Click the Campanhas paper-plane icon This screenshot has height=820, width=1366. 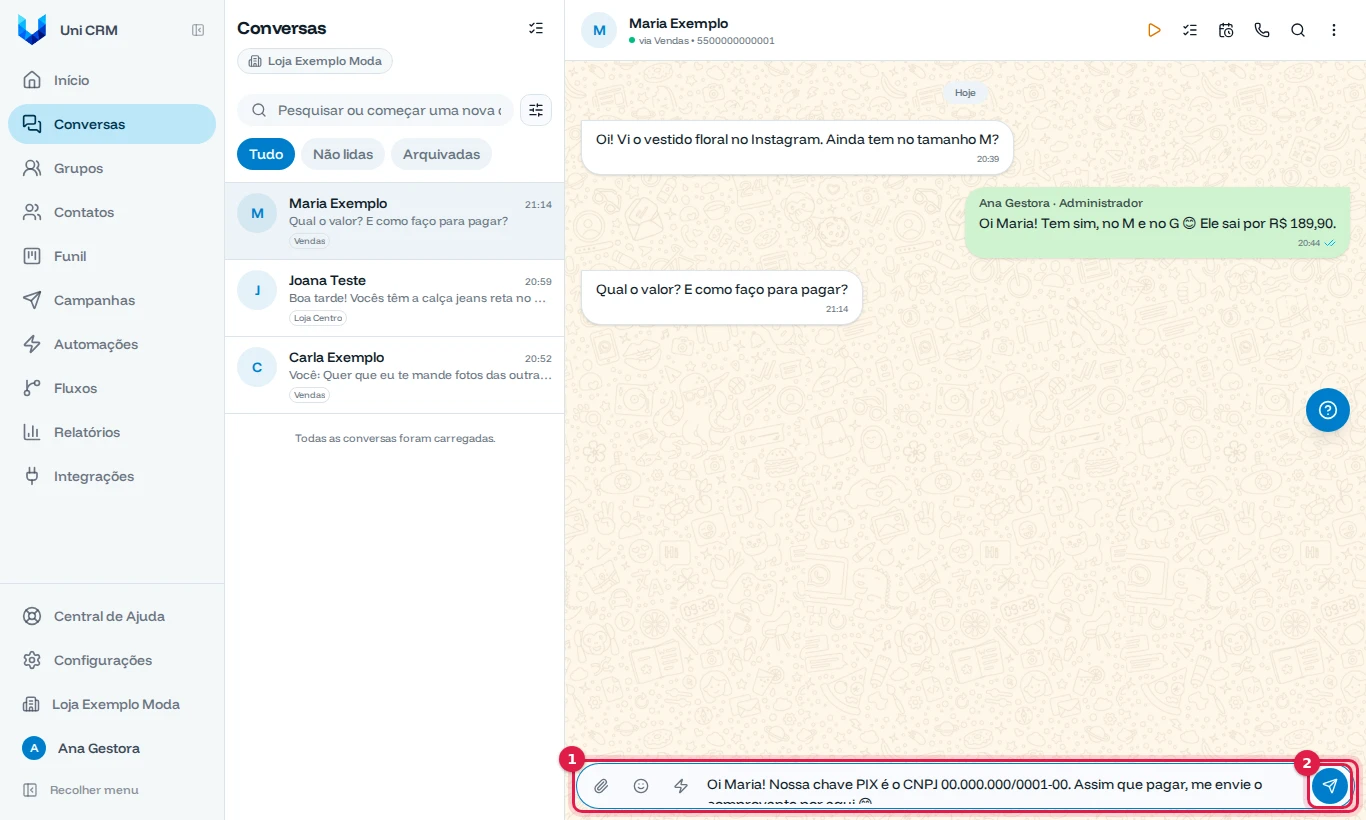coord(32,300)
